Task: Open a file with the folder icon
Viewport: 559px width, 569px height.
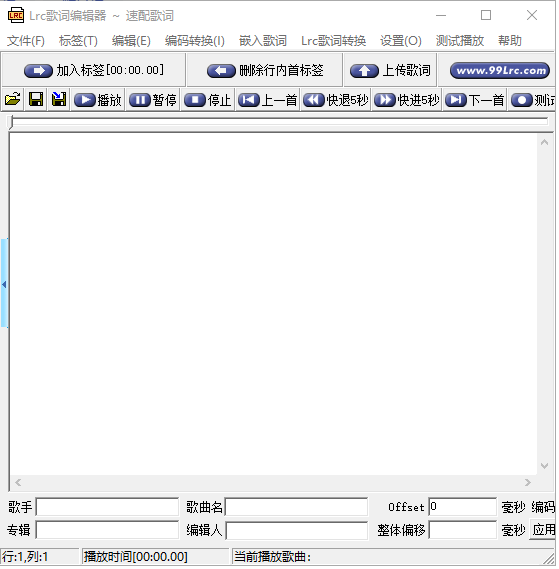Action: click(x=13, y=99)
